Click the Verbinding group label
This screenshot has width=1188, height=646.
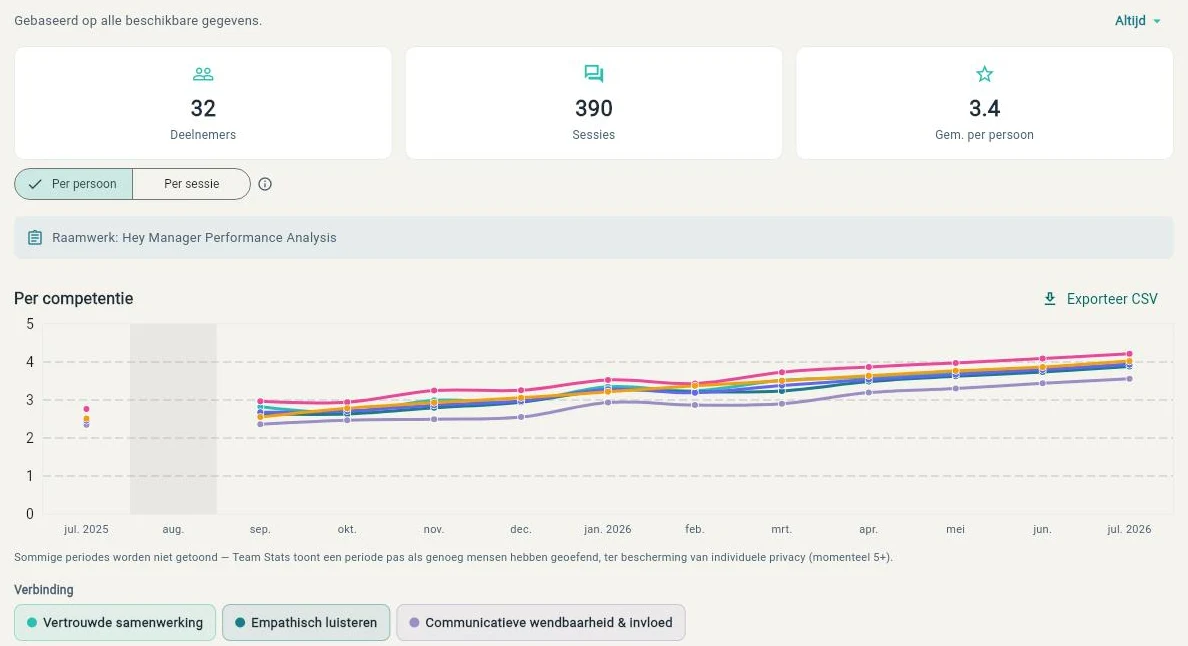[44, 590]
